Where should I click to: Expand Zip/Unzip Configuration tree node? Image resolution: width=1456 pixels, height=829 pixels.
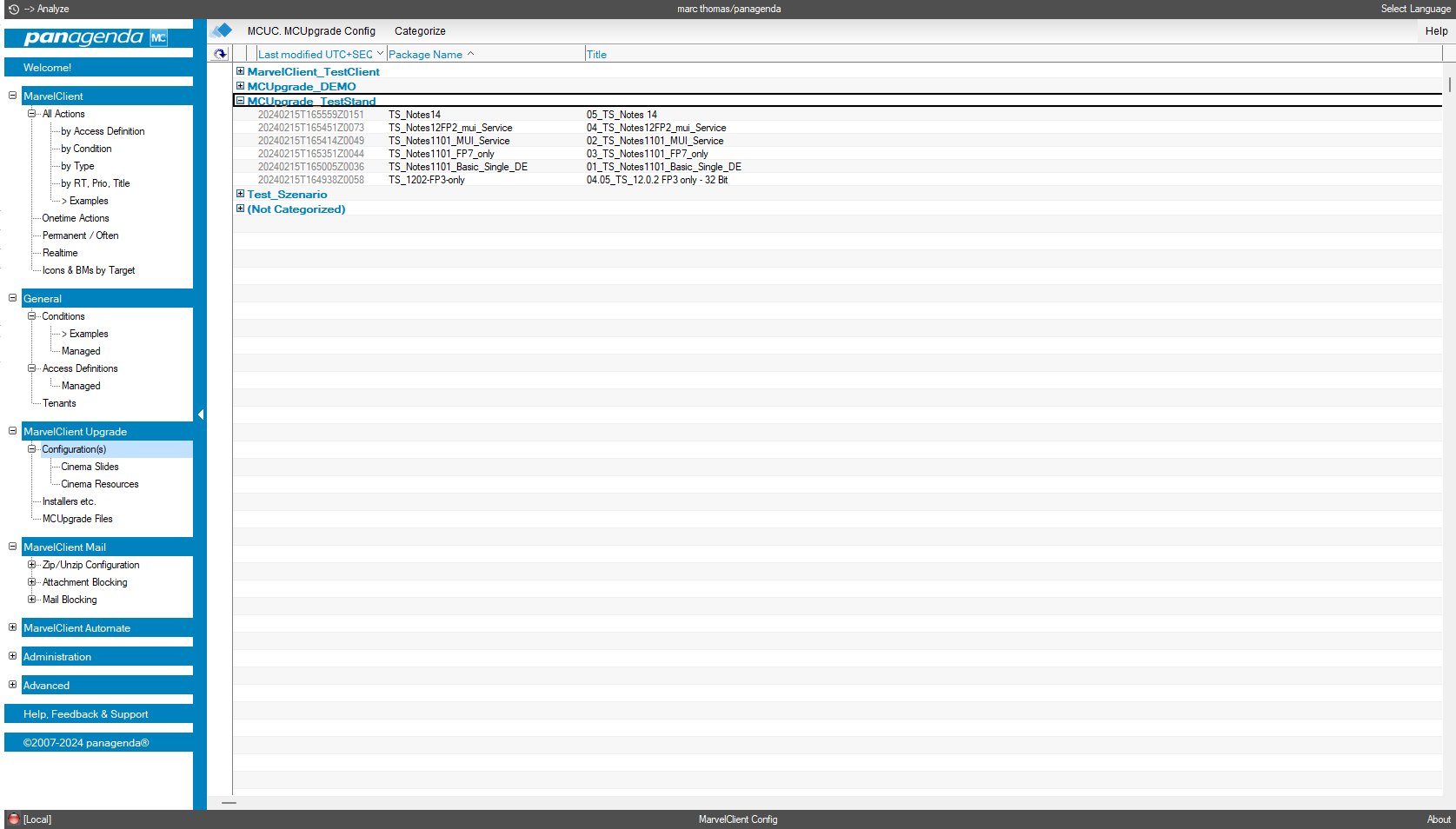tap(31, 565)
